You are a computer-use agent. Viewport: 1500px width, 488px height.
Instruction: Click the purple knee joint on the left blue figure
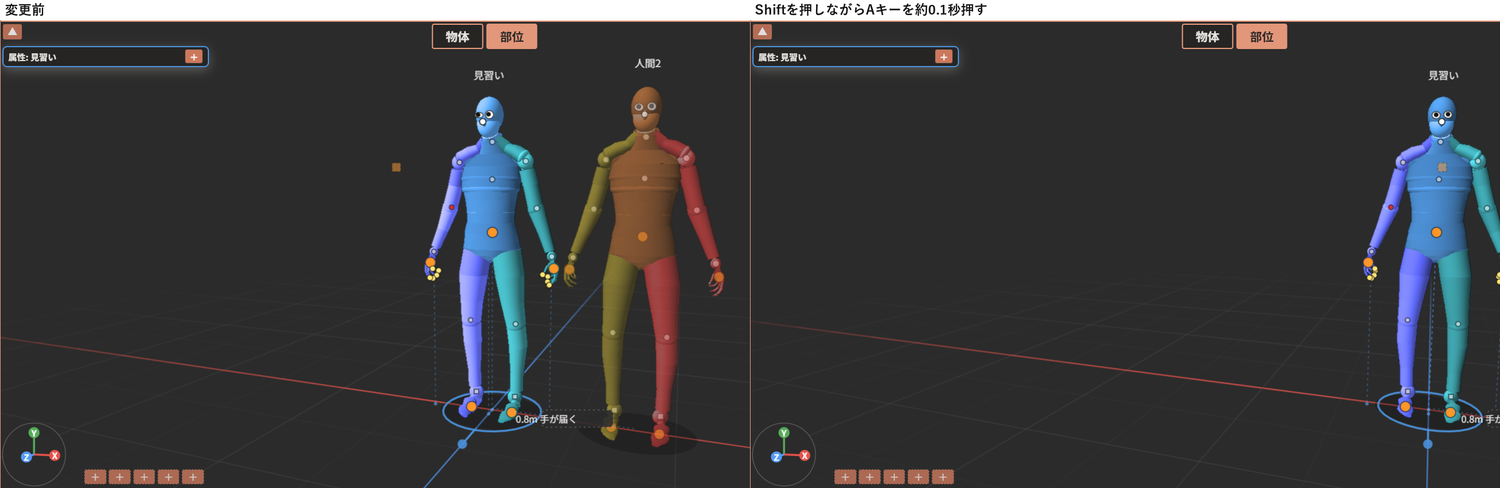coord(470,320)
